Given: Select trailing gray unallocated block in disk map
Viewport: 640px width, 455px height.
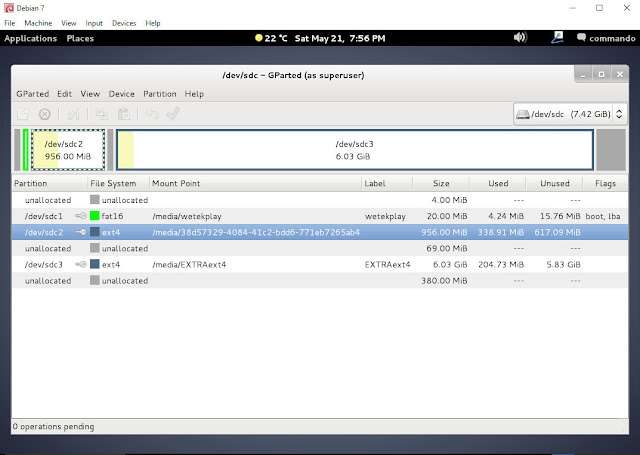Looking at the screenshot, I should click(x=611, y=150).
